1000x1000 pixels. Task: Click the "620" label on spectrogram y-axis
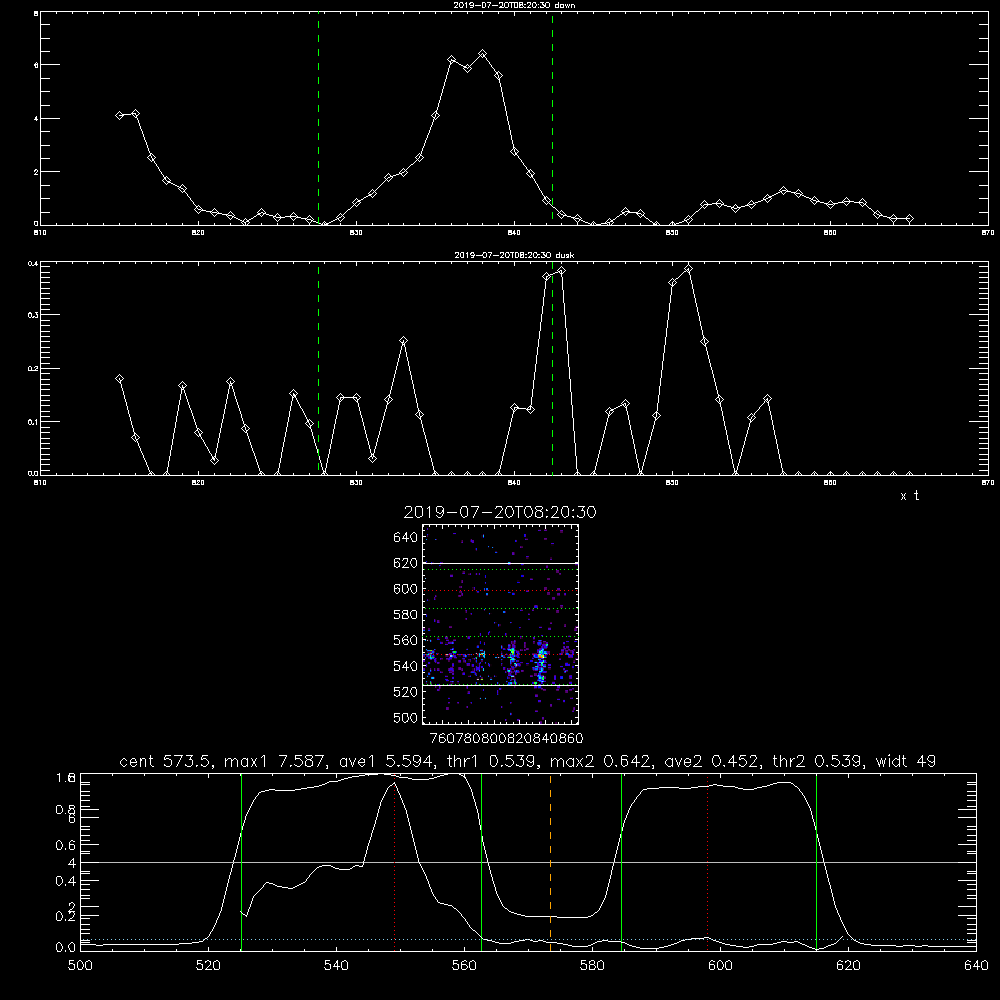(x=405, y=563)
